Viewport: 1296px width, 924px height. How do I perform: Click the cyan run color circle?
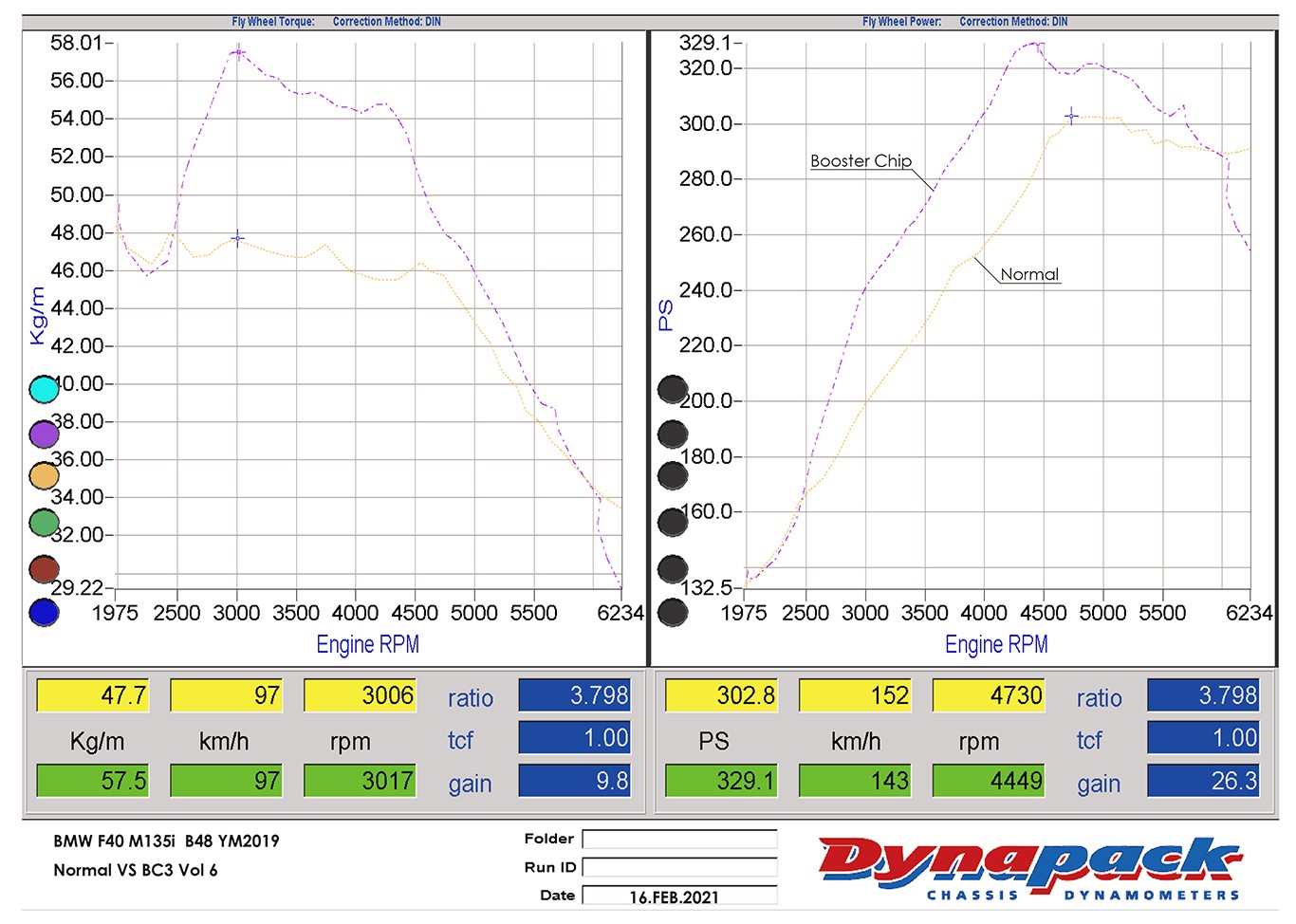45,389
